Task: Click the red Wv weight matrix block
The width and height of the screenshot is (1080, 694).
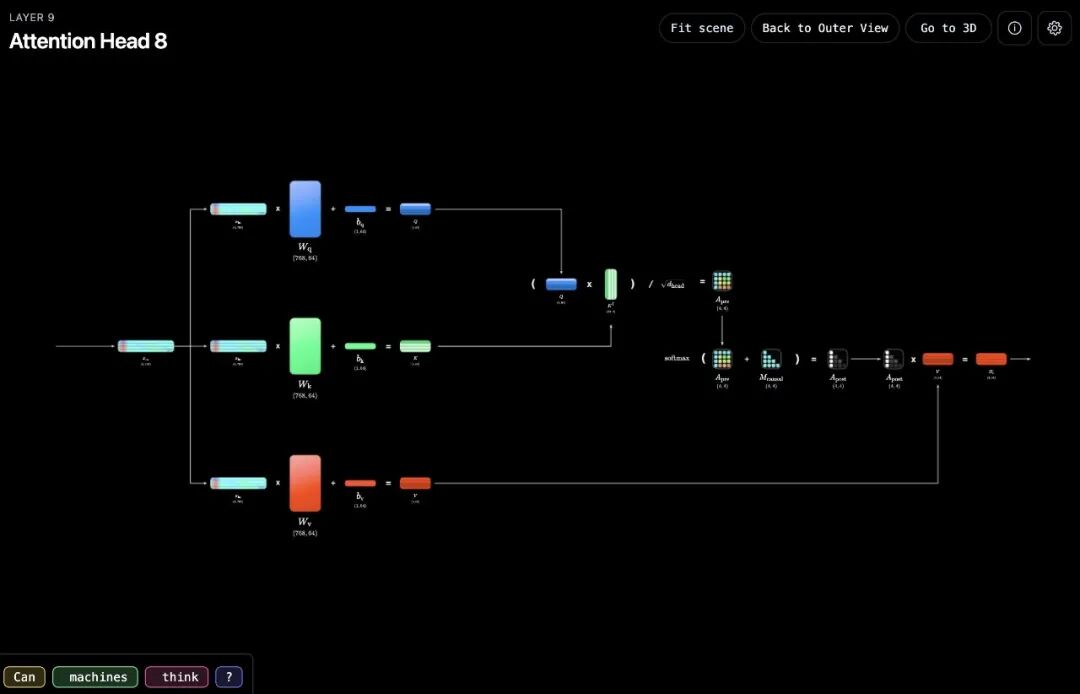Action: 305,483
